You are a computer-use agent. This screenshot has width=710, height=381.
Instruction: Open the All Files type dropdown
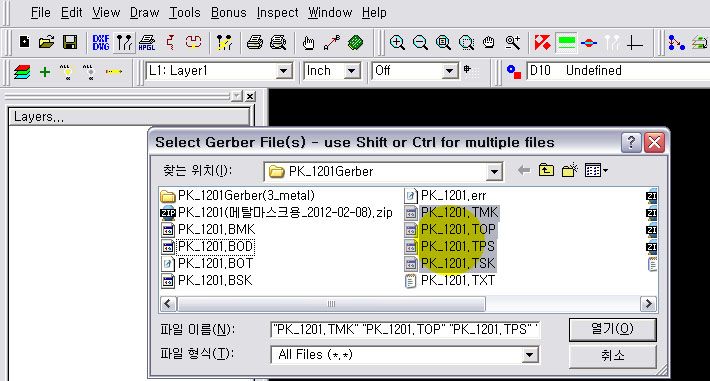pos(529,355)
